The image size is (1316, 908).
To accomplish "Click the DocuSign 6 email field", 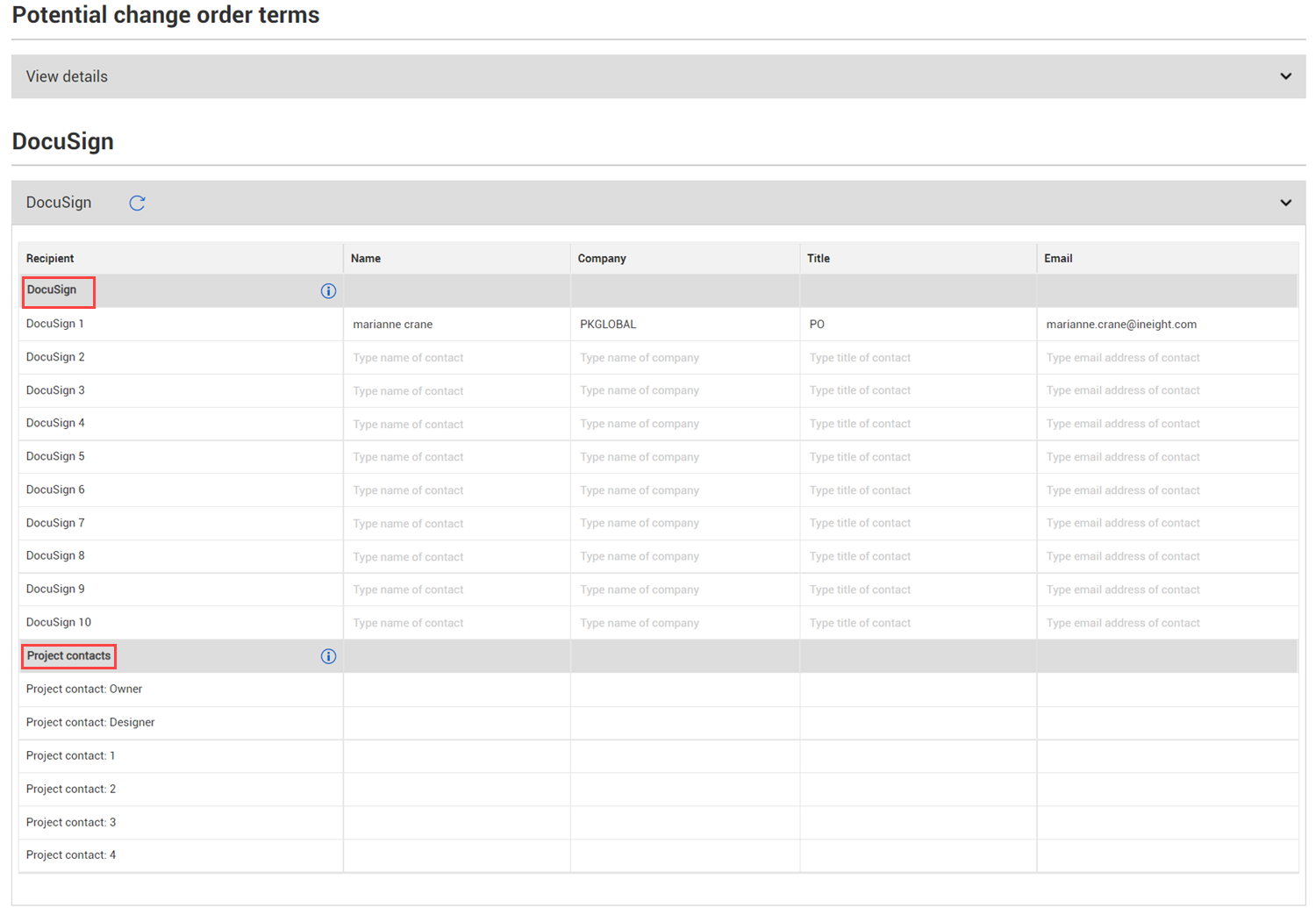I will click(x=1168, y=490).
